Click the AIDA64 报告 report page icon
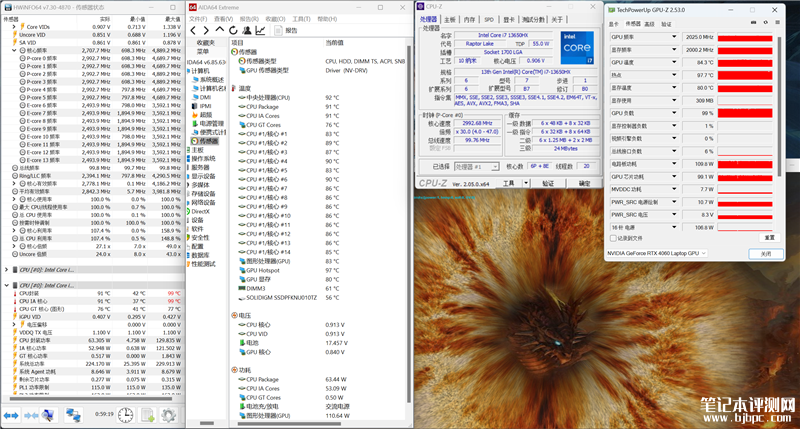Screen dimensions: 800x429 click(x=278, y=31)
